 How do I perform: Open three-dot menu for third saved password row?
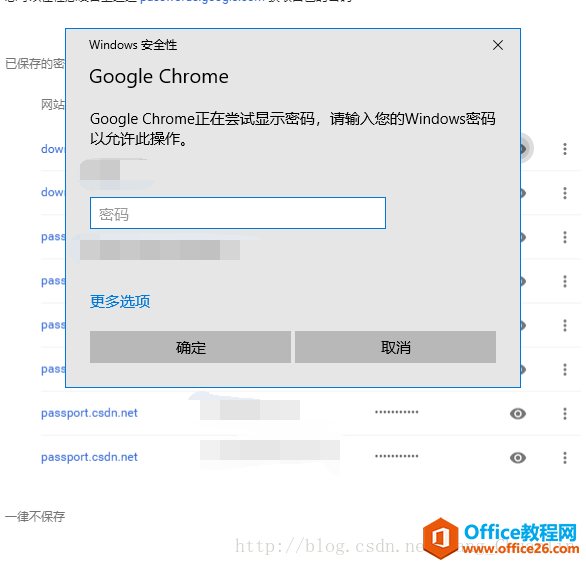point(565,237)
